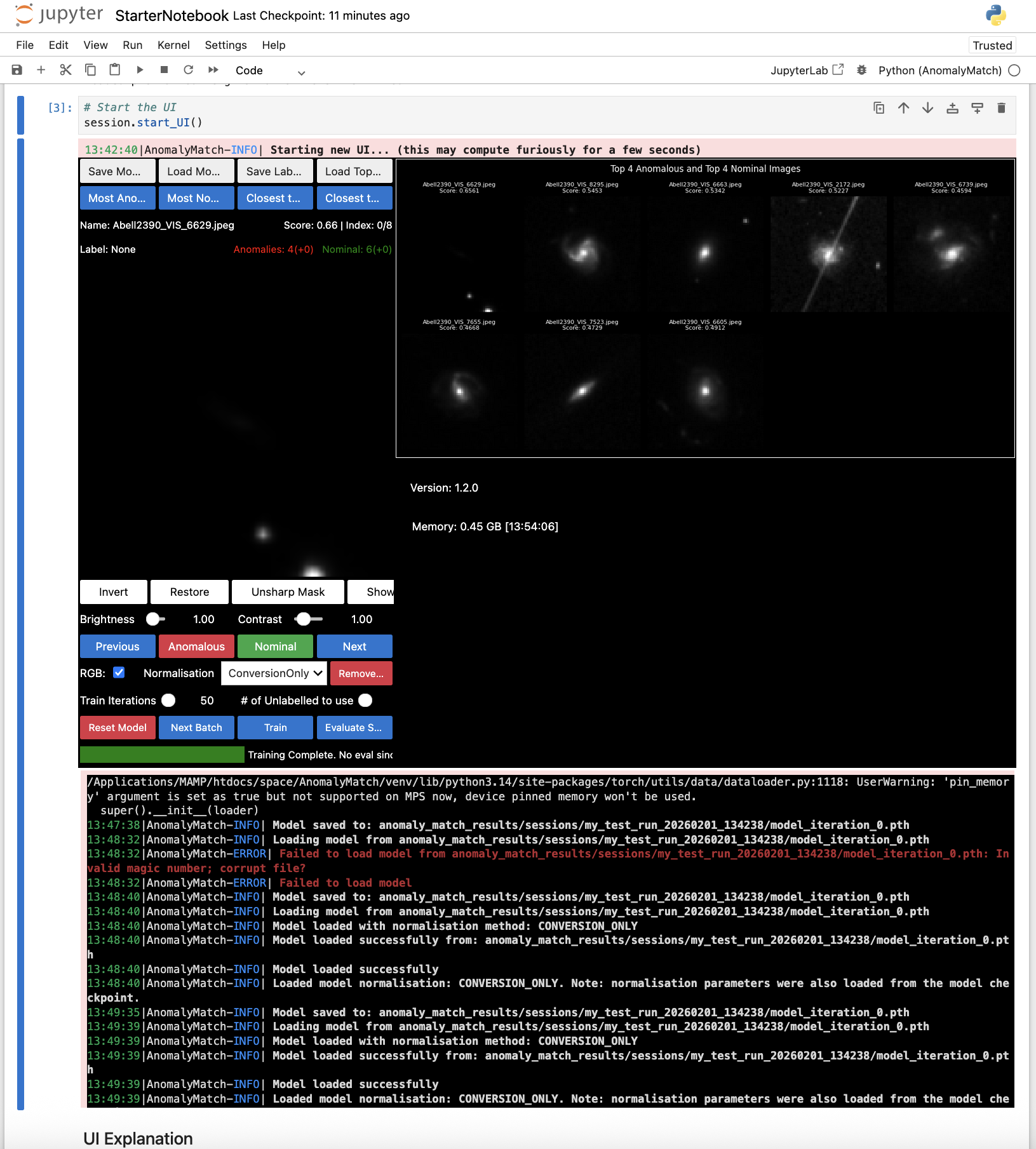
Task: Run the selected cell with the play icon
Action: [x=140, y=70]
